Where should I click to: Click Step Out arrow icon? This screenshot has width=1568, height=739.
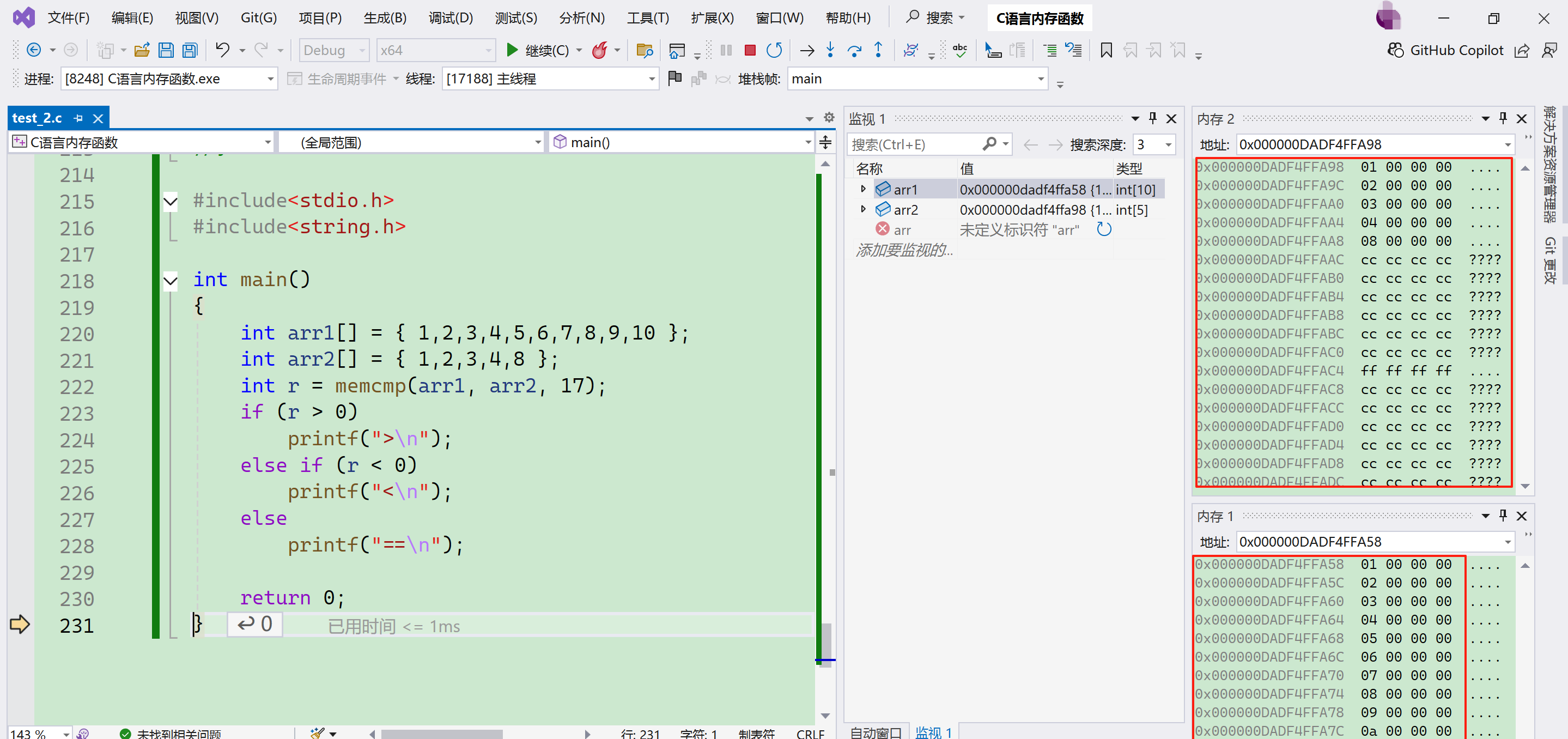pos(878,51)
